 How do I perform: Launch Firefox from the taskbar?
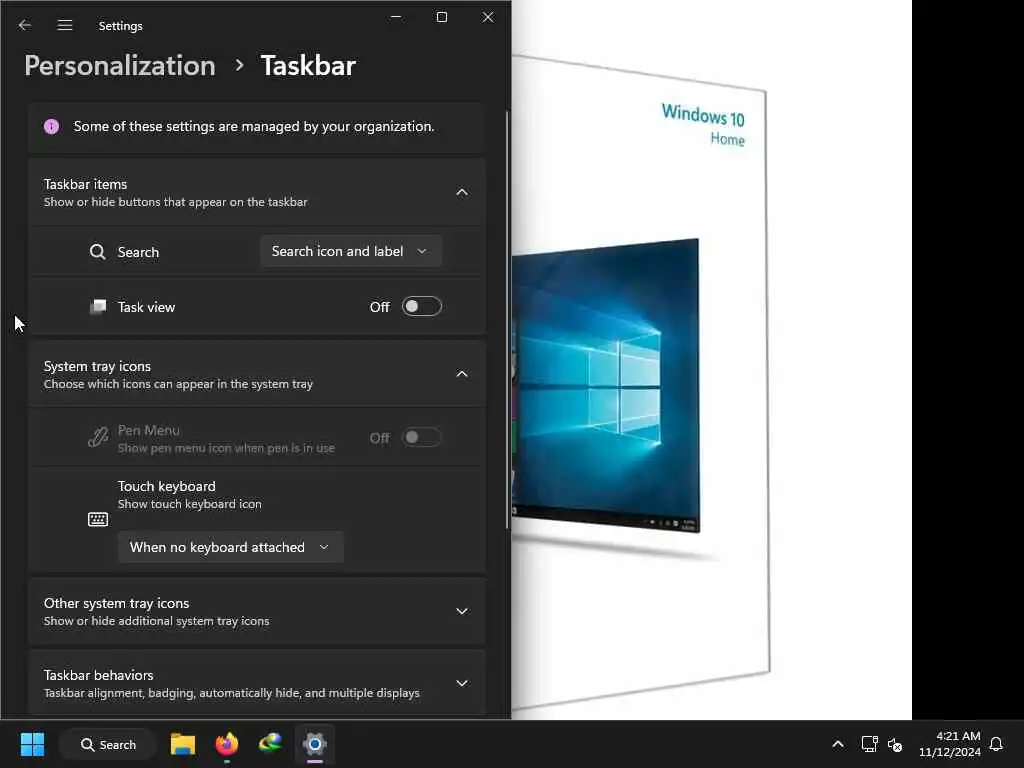pyautogui.click(x=227, y=744)
